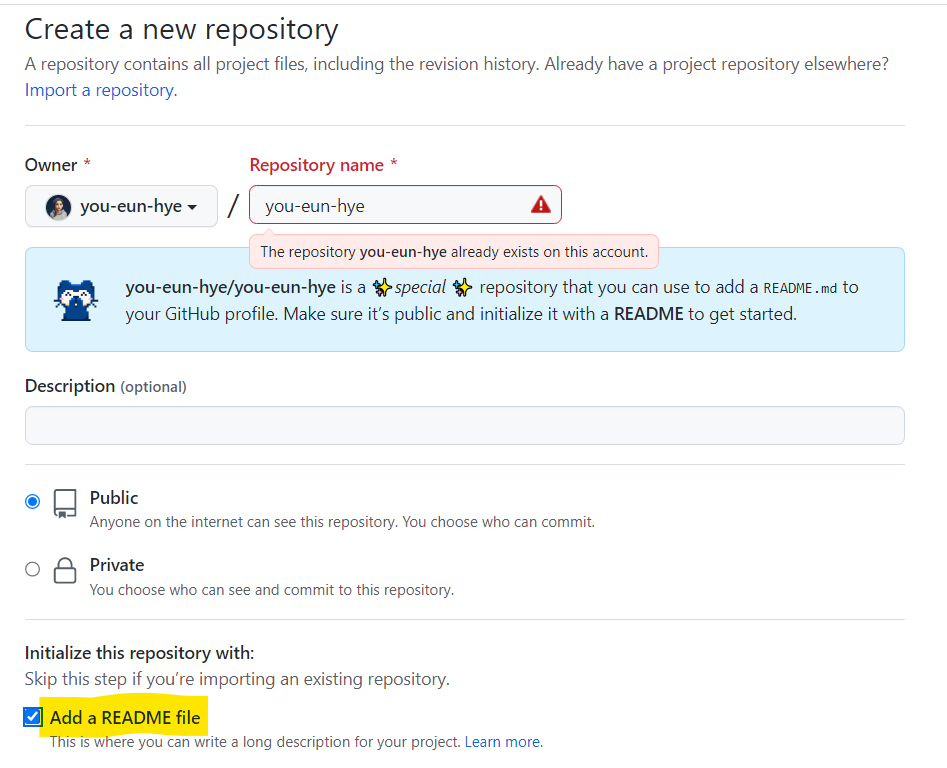Click the "Repository name" label

coord(316,165)
